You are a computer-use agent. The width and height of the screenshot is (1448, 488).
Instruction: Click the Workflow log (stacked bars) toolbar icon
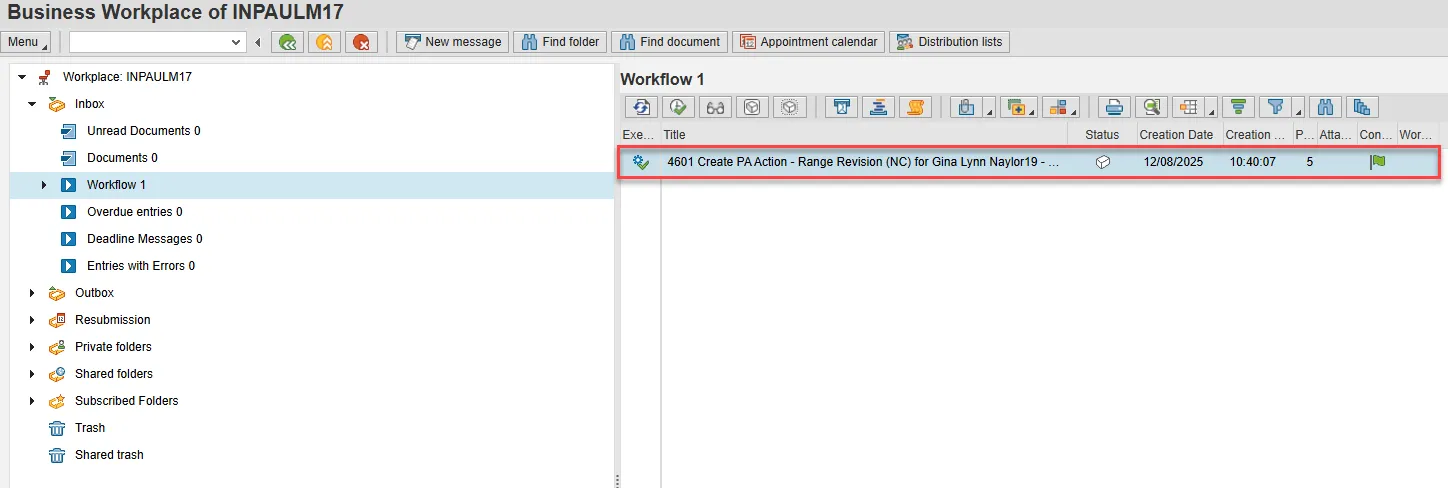click(879, 107)
